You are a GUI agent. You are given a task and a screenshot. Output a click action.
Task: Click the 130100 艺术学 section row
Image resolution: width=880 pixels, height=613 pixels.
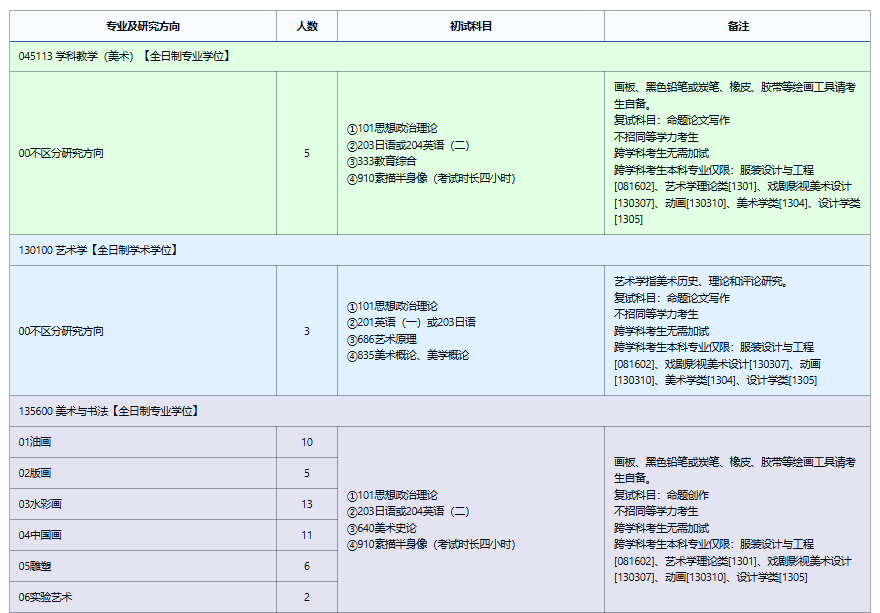(x=98, y=250)
